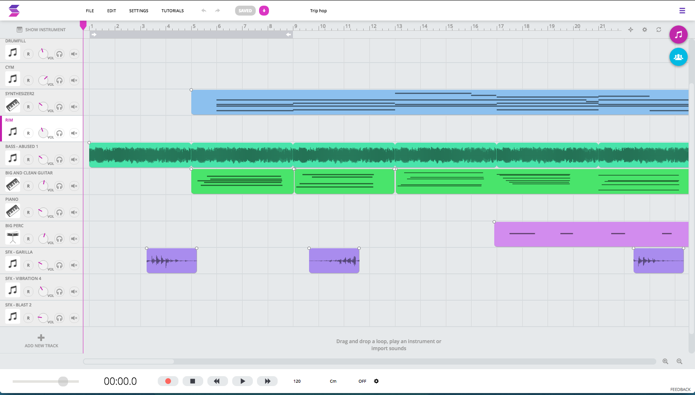The image size is (695, 395).
Task: Zoom out the timeline with magnifier minus
Action: (679, 361)
